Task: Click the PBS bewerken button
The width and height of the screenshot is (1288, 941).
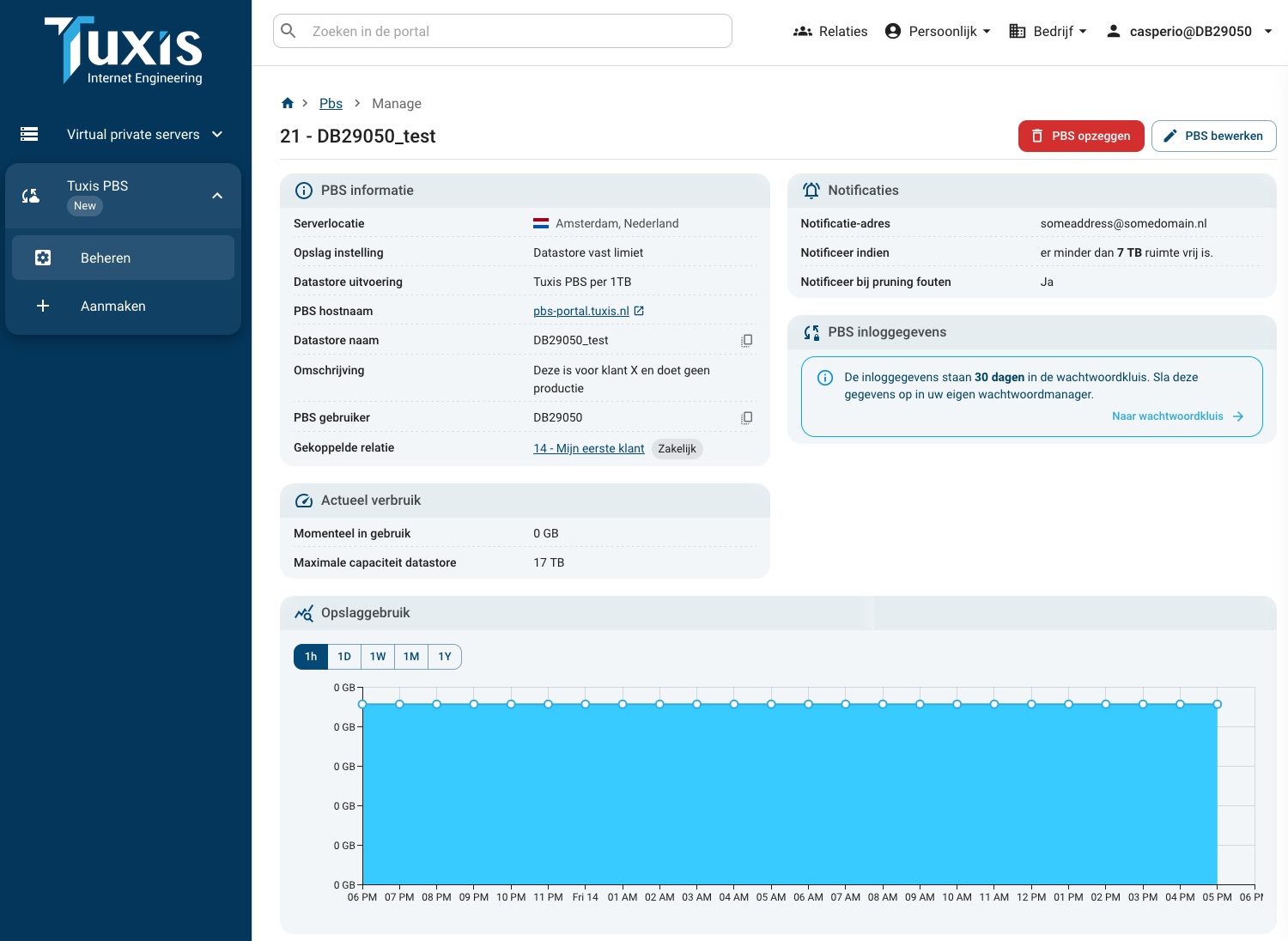Action: tap(1214, 136)
